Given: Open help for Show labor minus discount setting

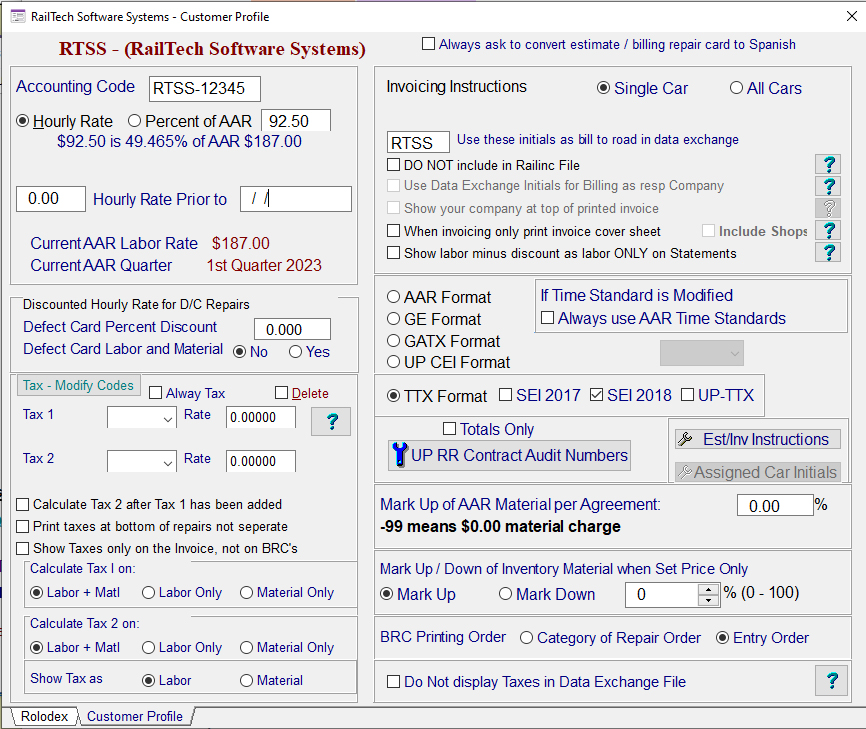Looking at the screenshot, I should pos(827,252).
